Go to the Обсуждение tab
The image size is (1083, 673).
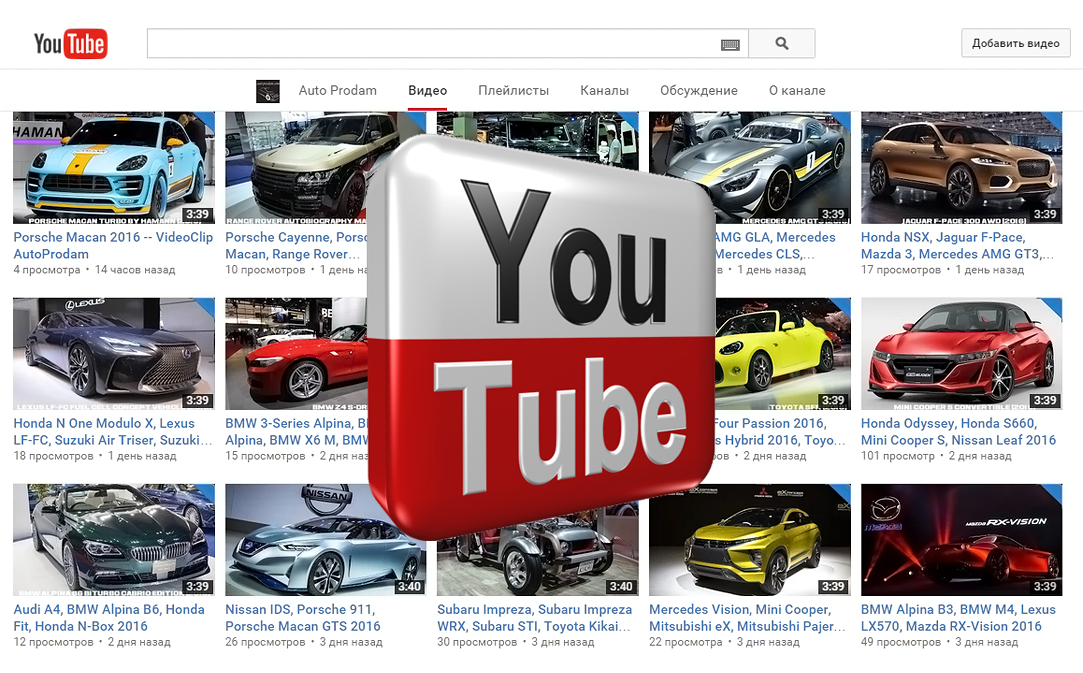698,91
